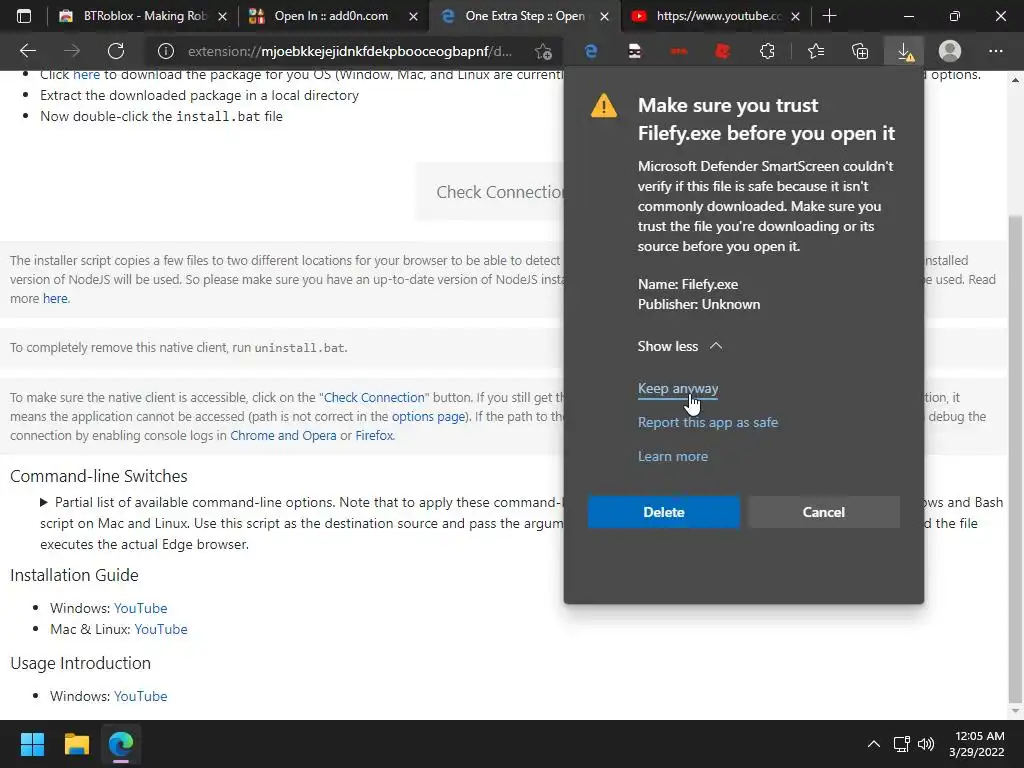
Task: Select the One Extra Step tab
Action: point(522,16)
